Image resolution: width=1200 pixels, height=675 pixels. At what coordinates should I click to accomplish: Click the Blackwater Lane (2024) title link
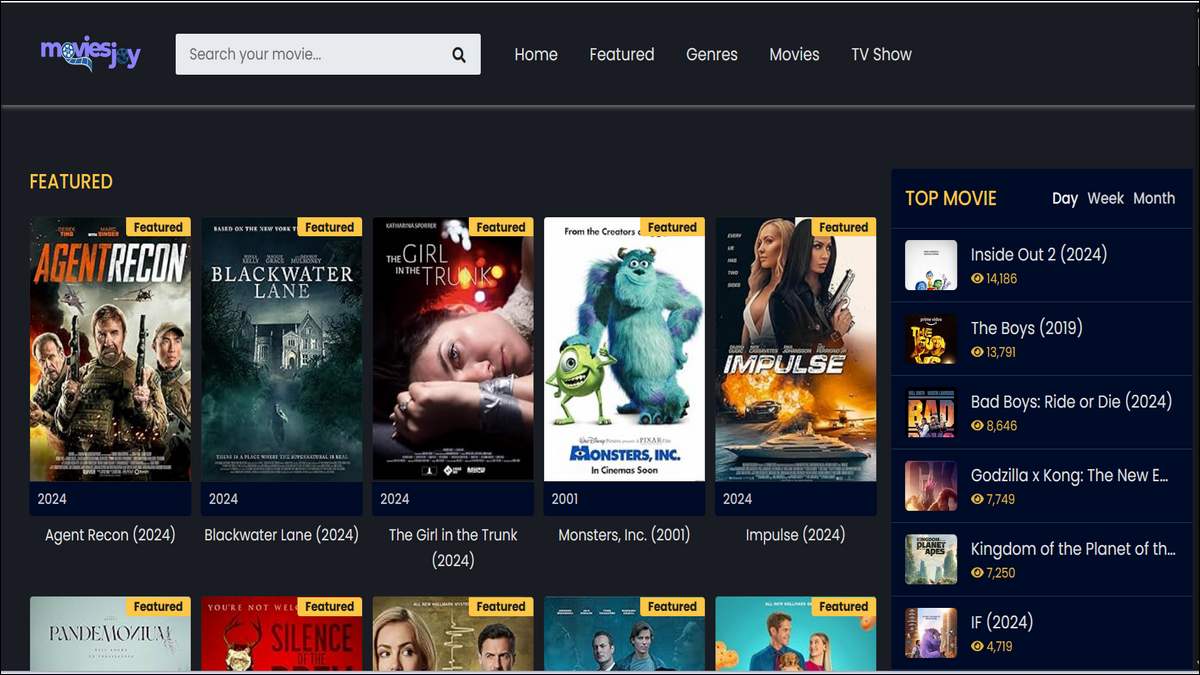[282, 535]
